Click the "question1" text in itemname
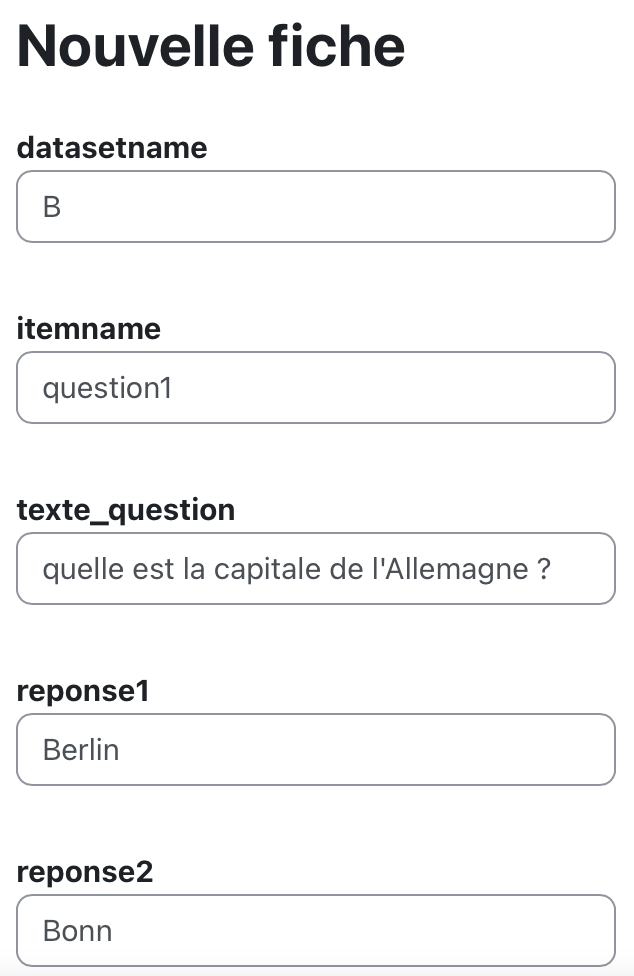Screen dimensions: 634x976 107,388
